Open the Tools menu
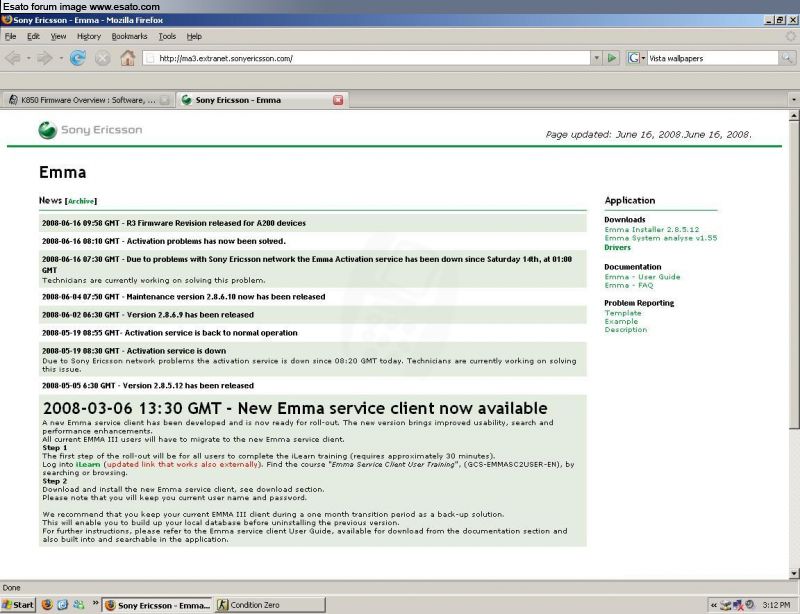Viewport: 800px width, 614px height. coord(167,36)
